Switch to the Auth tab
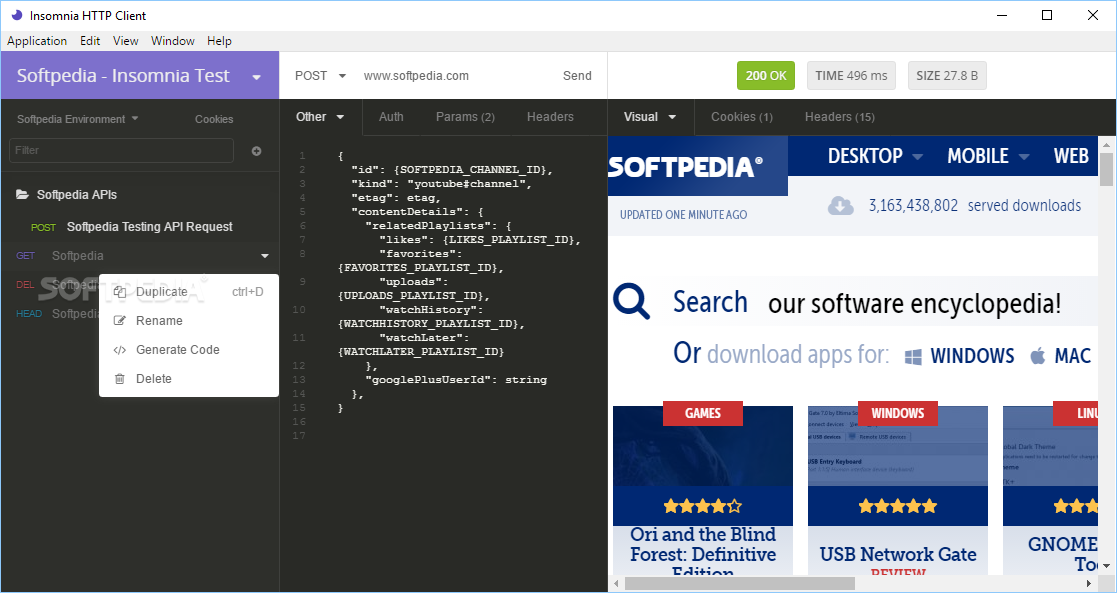The image size is (1117, 593). click(x=391, y=117)
